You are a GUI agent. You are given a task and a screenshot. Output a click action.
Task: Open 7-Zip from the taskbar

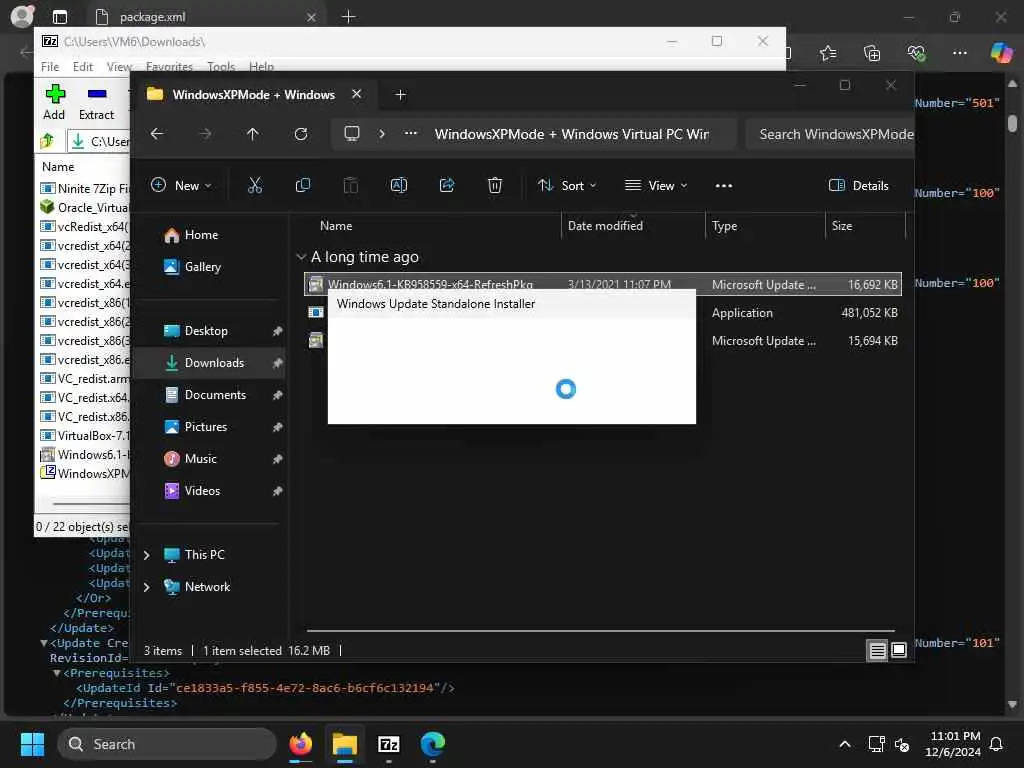coord(389,744)
